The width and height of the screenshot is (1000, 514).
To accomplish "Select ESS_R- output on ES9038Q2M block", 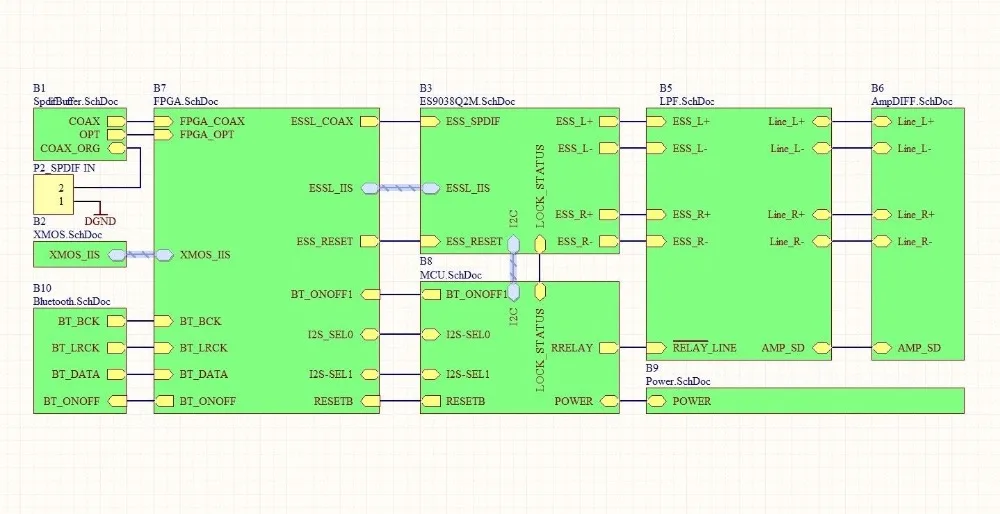I will pyautogui.click(x=609, y=241).
